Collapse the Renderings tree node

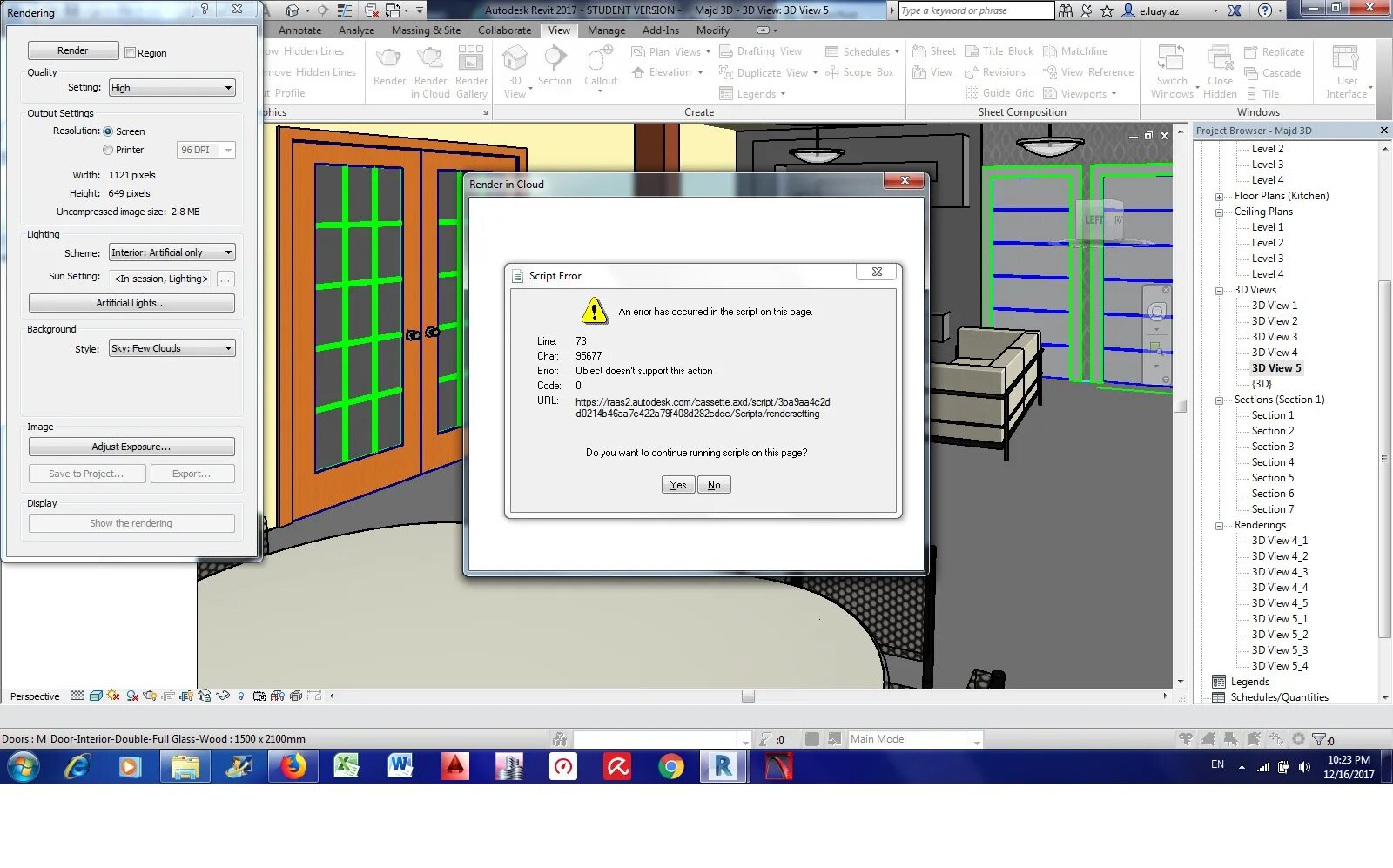click(x=1219, y=525)
